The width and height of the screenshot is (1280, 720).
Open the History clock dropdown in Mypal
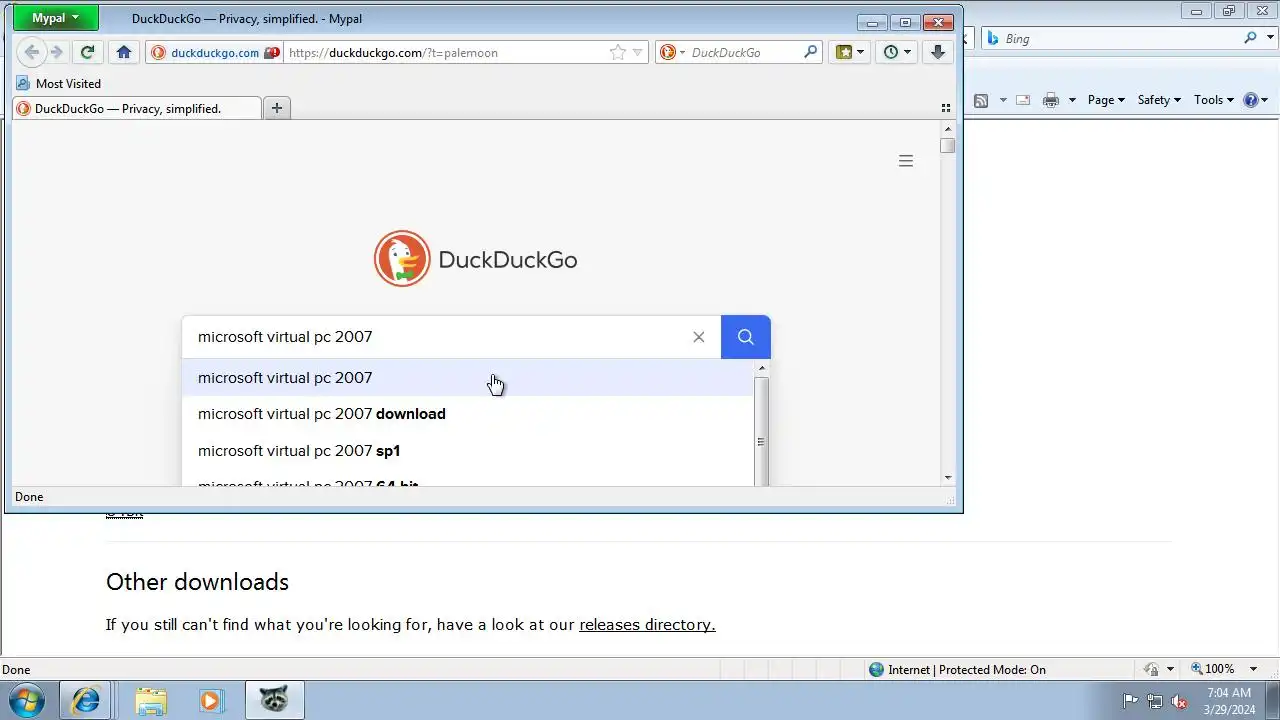[897, 52]
